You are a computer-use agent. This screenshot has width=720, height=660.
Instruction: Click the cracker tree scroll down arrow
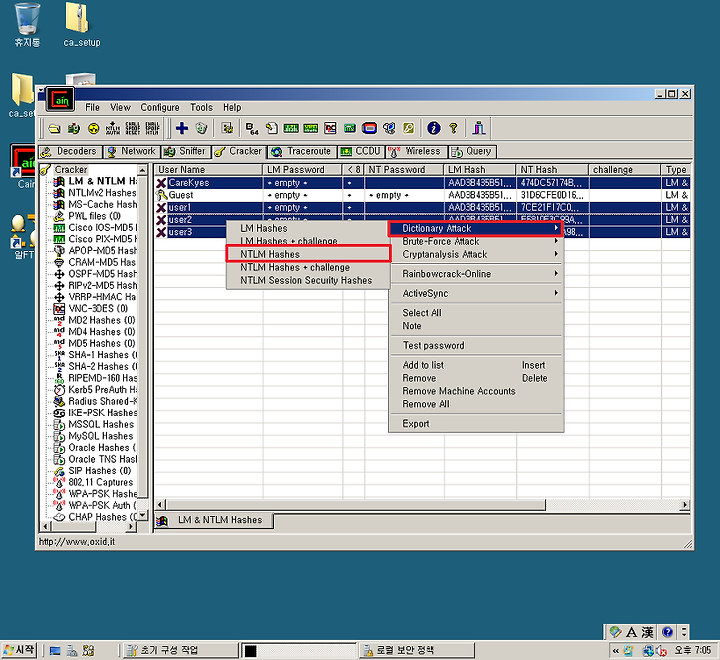pyautogui.click(x=143, y=515)
